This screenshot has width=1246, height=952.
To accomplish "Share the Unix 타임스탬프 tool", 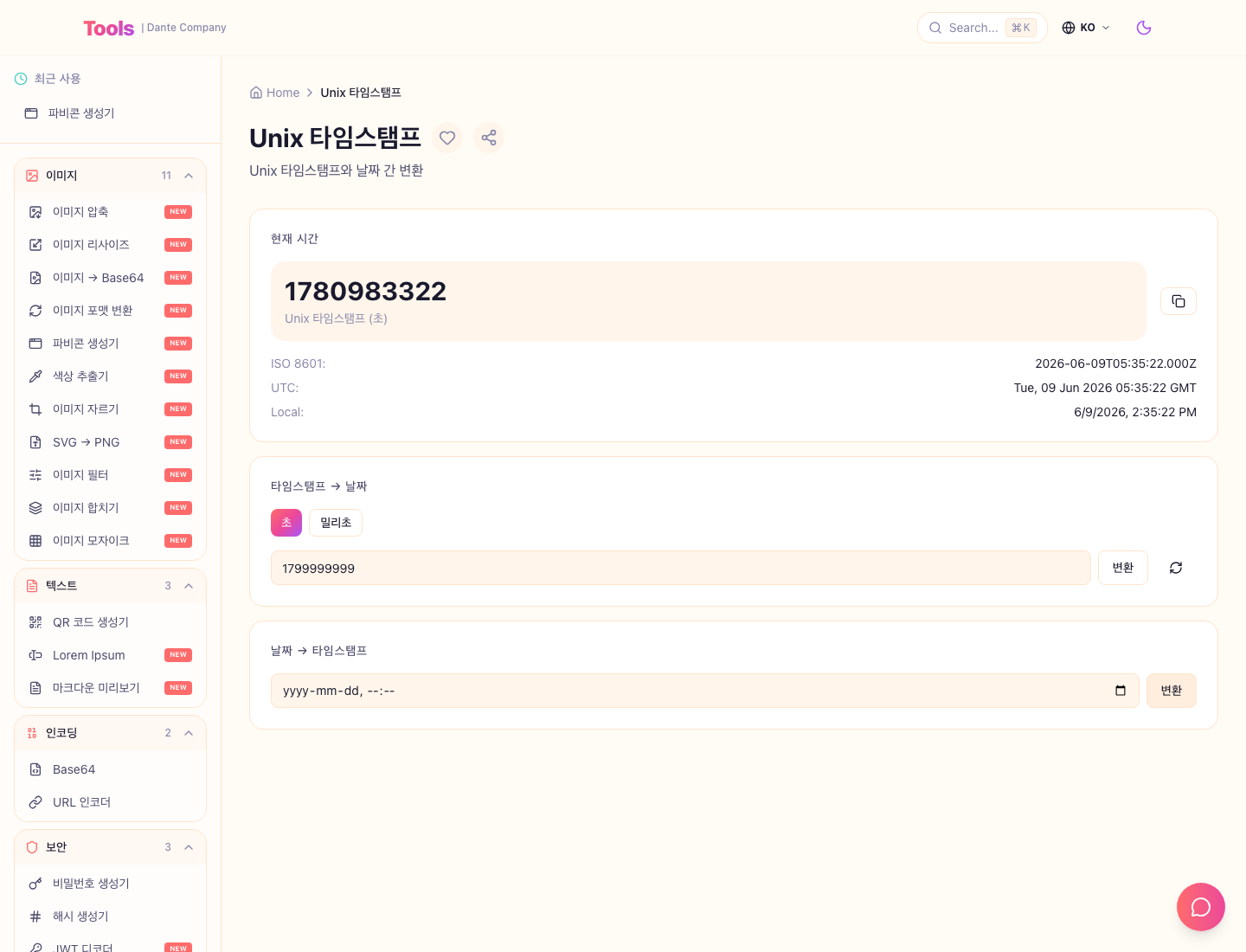I will pos(489,138).
